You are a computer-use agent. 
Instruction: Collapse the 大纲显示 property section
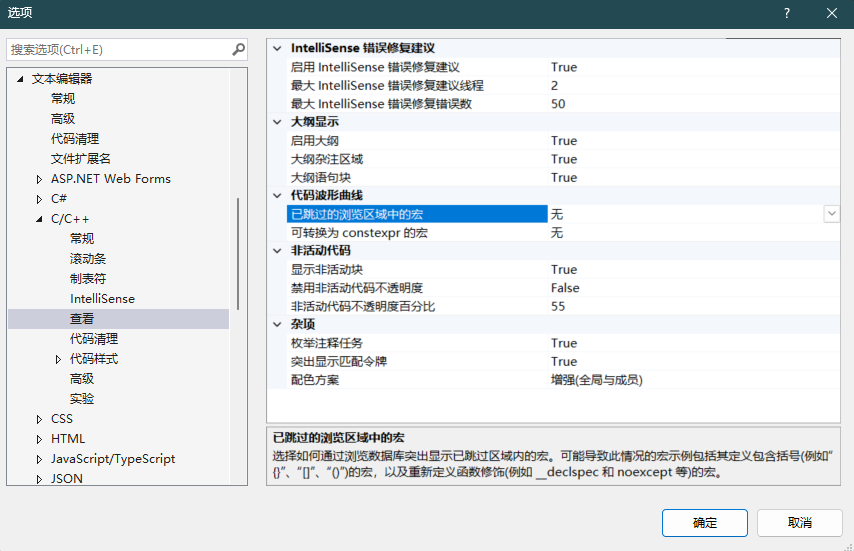(x=278, y=122)
